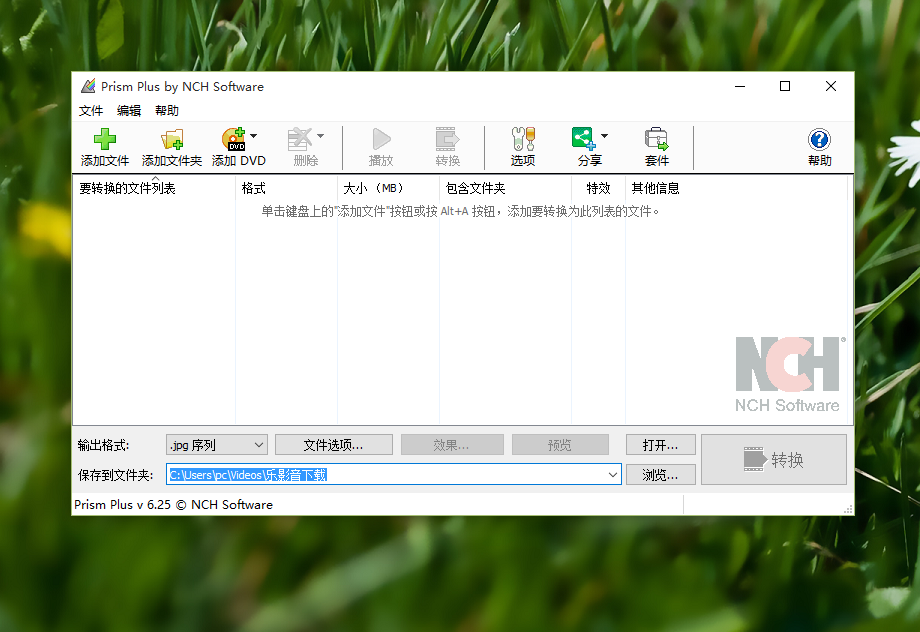
Task: Click the 文件选项... button
Action: [x=333, y=445]
